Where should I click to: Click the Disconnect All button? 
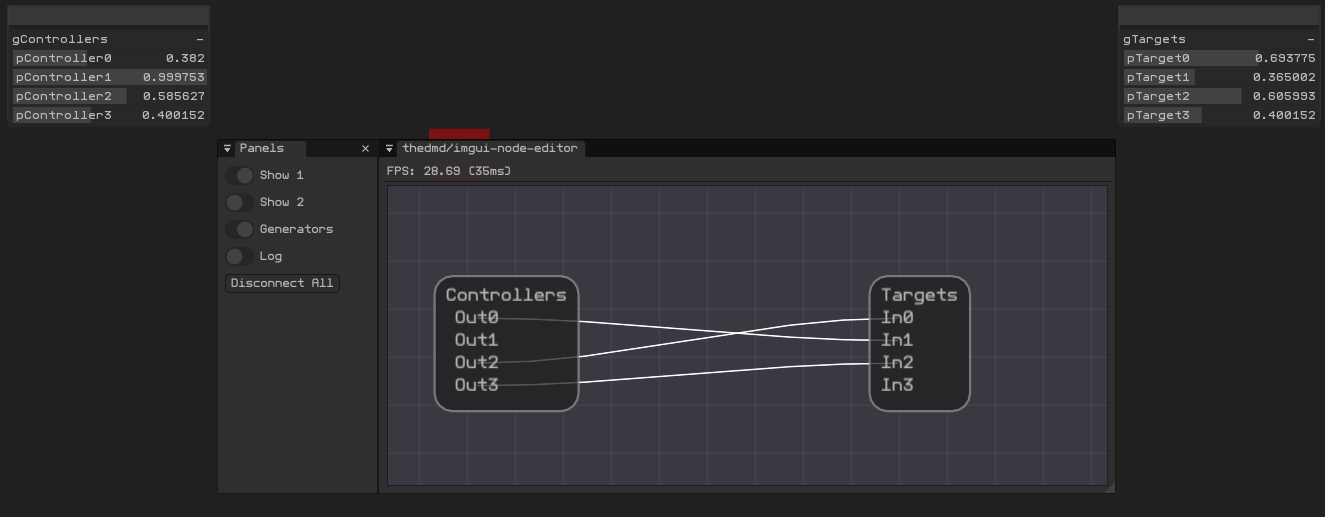[x=282, y=283]
